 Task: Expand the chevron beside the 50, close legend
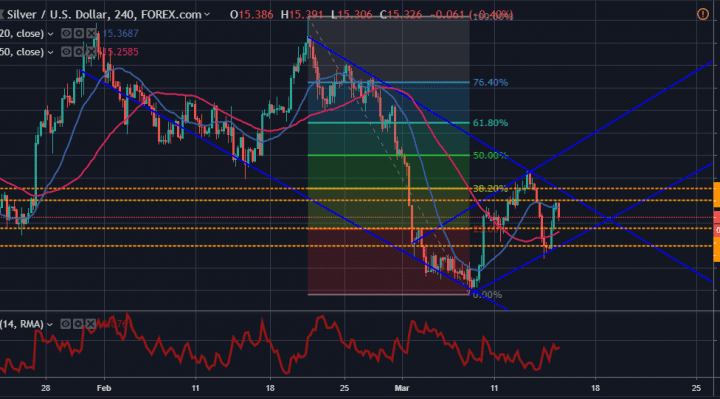[51, 52]
